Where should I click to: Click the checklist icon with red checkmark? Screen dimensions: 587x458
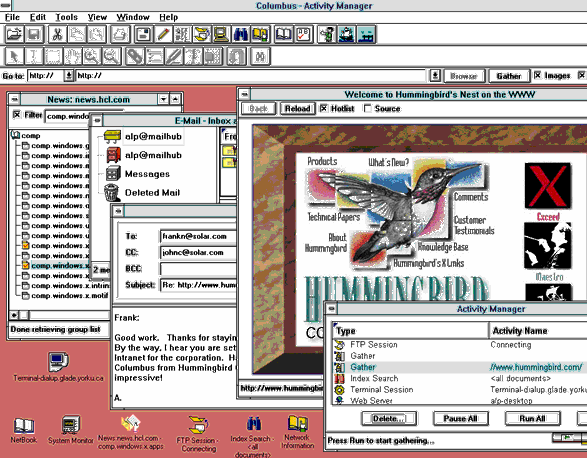click(303, 34)
